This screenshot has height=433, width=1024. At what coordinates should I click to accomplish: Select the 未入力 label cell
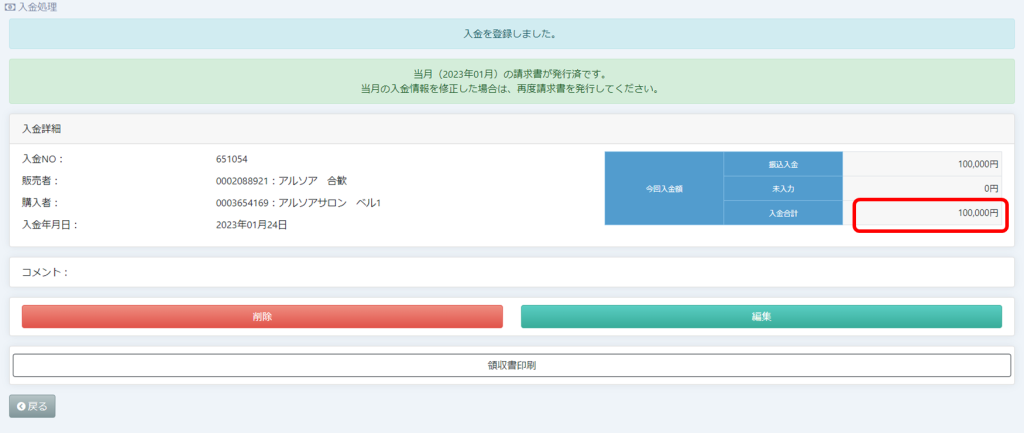click(x=783, y=188)
